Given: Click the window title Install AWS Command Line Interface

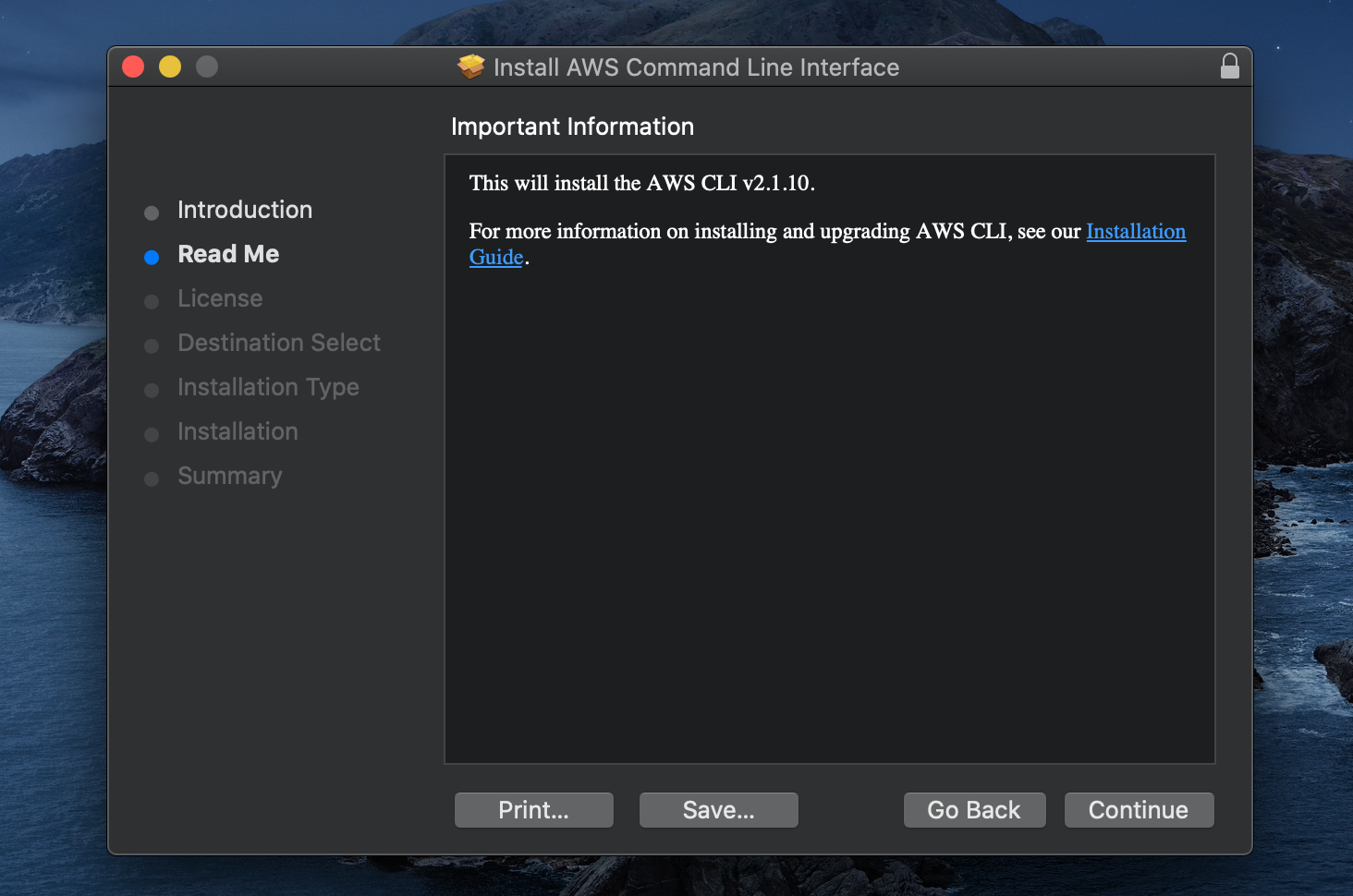Looking at the screenshot, I should (x=696, y=67).
